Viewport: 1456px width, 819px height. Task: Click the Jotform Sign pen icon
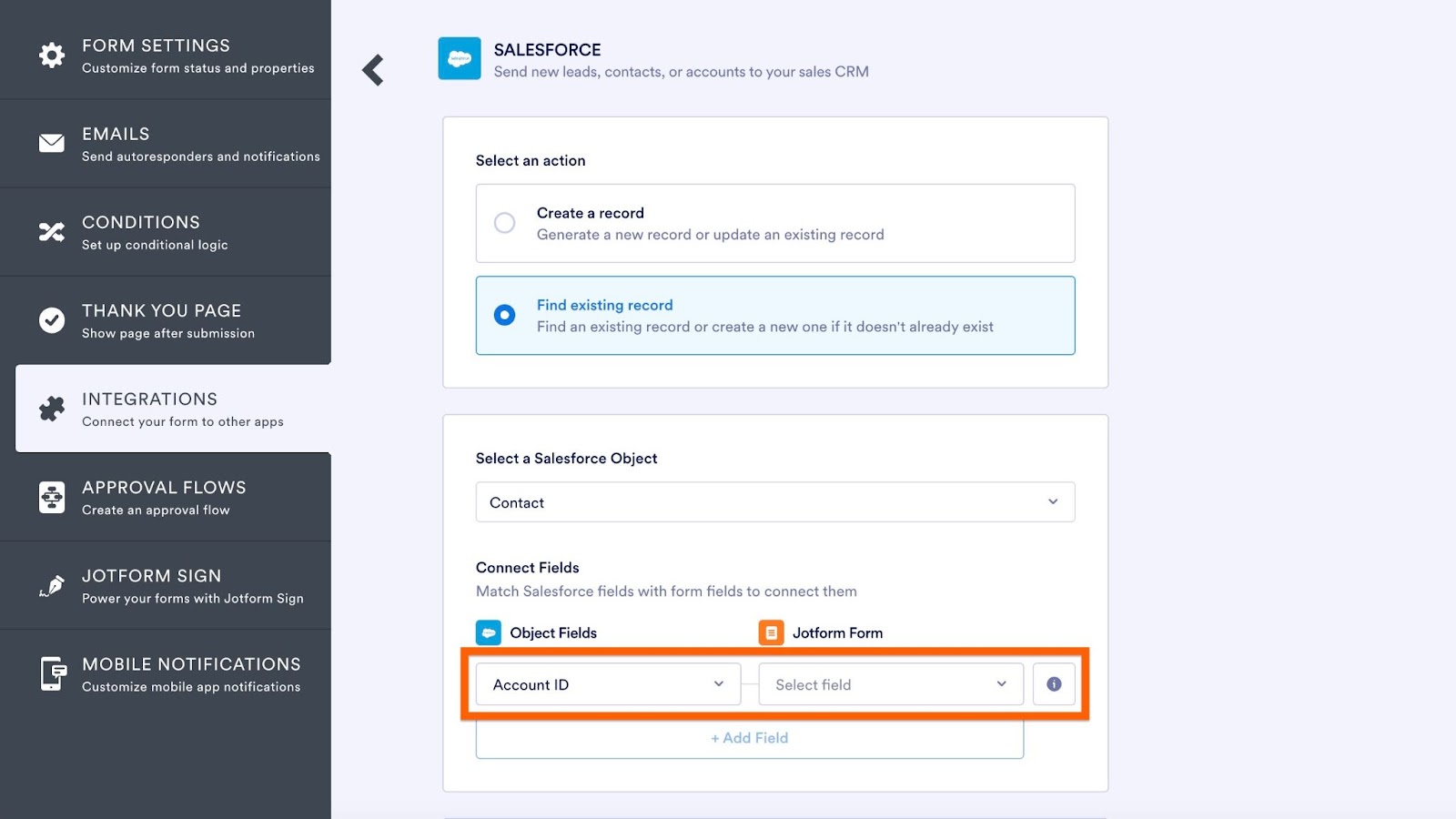(x=52, y=586)
